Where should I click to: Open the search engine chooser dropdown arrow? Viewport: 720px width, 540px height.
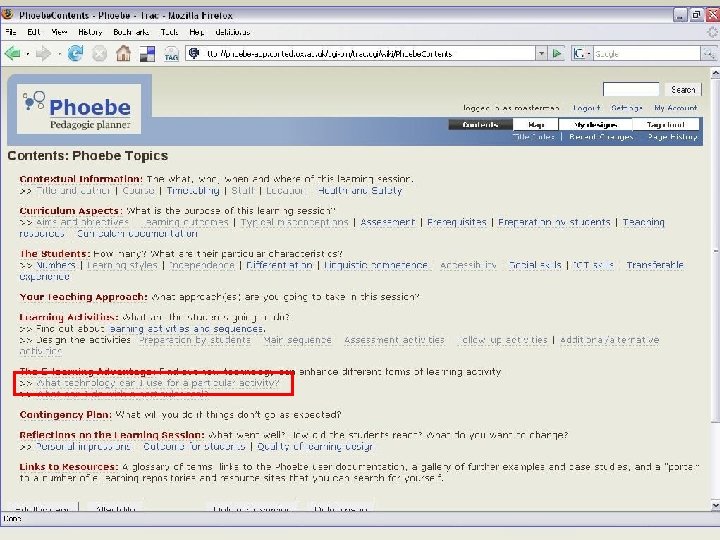click(589, 54)
